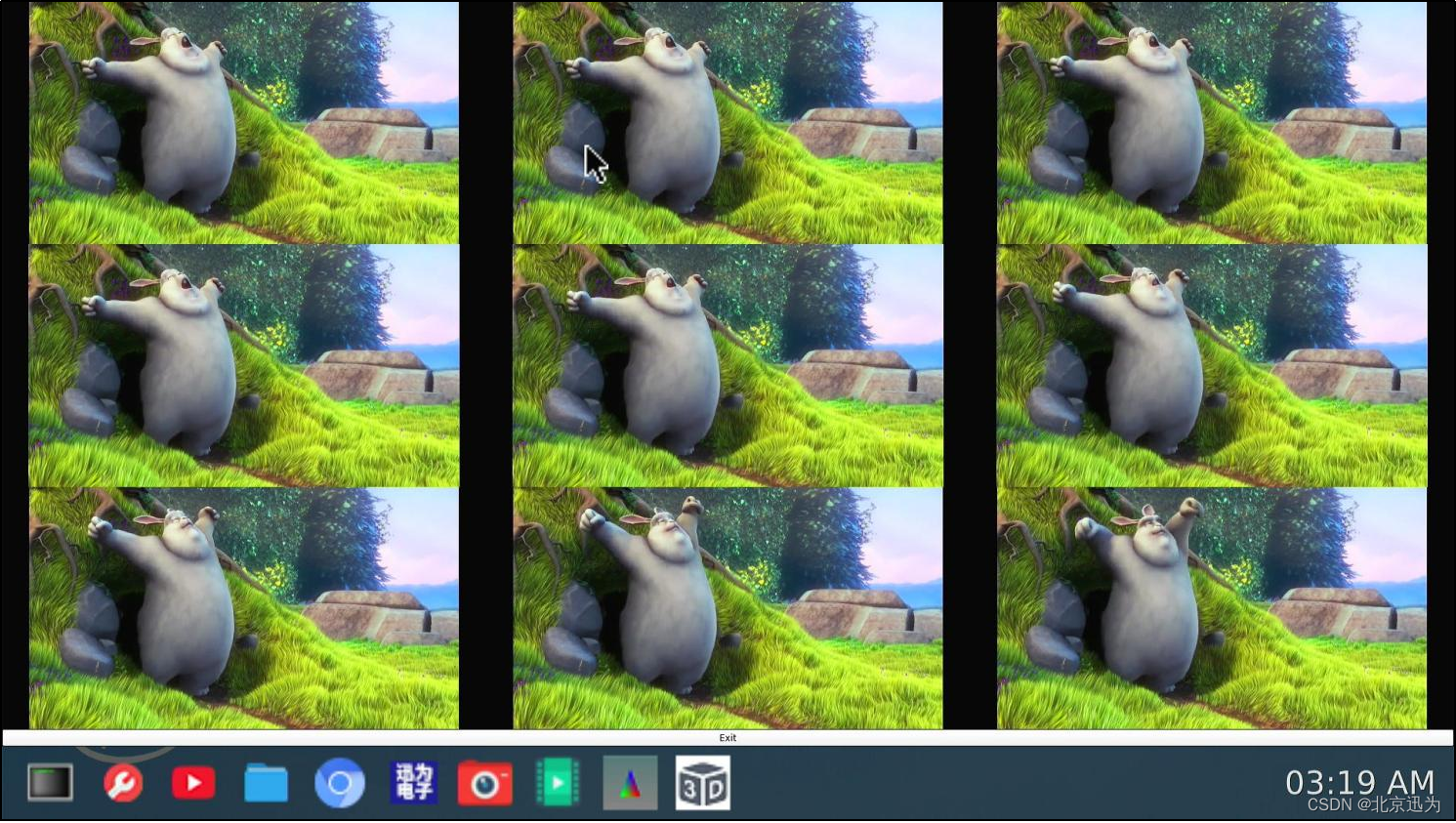Image resolution: width=1456 pixels, height=823 pixels.
Task: Open the 3D cube application icon
Action: [x=703, y=783]
